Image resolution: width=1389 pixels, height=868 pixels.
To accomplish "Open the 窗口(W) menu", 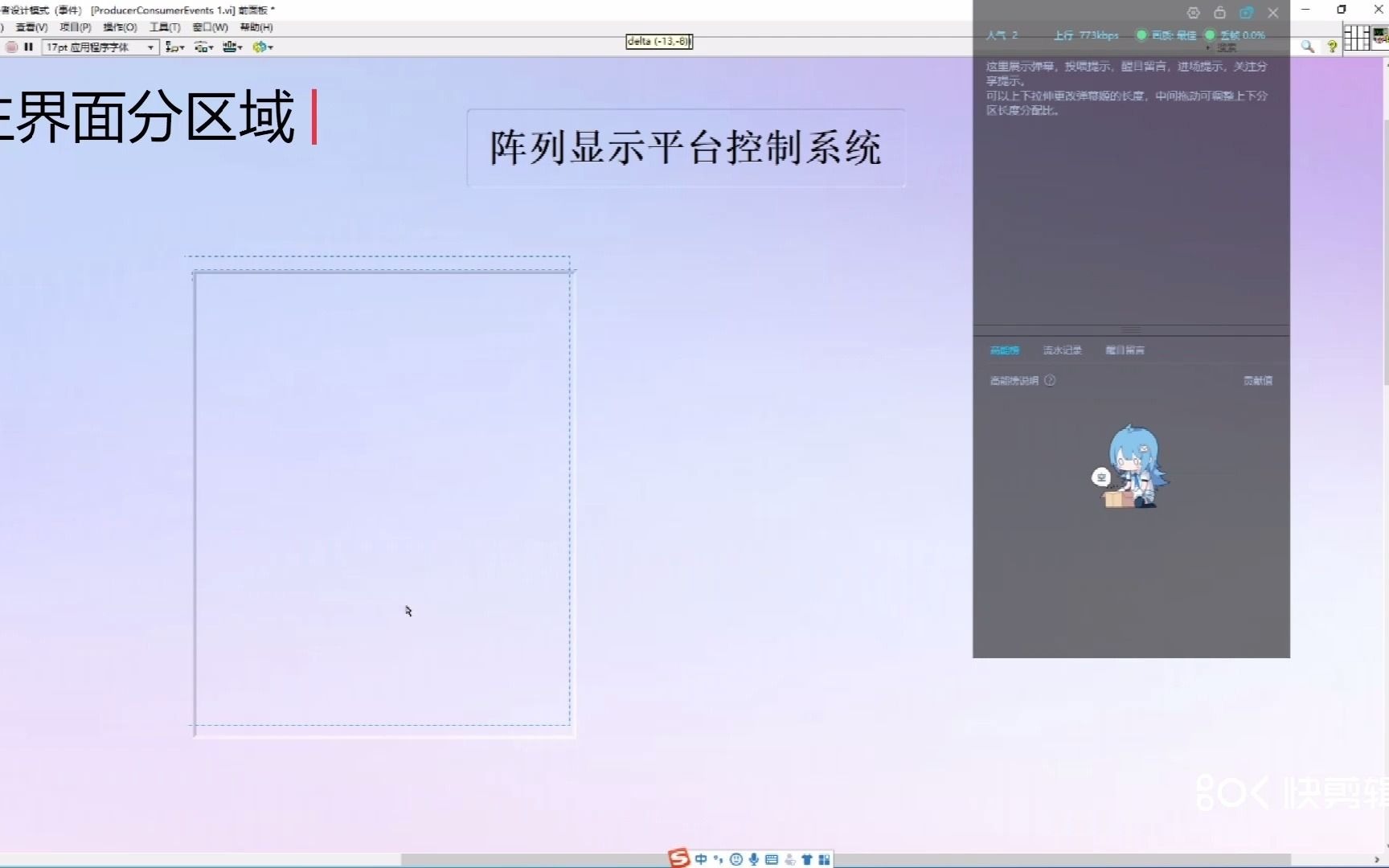I will coord(210,27).
